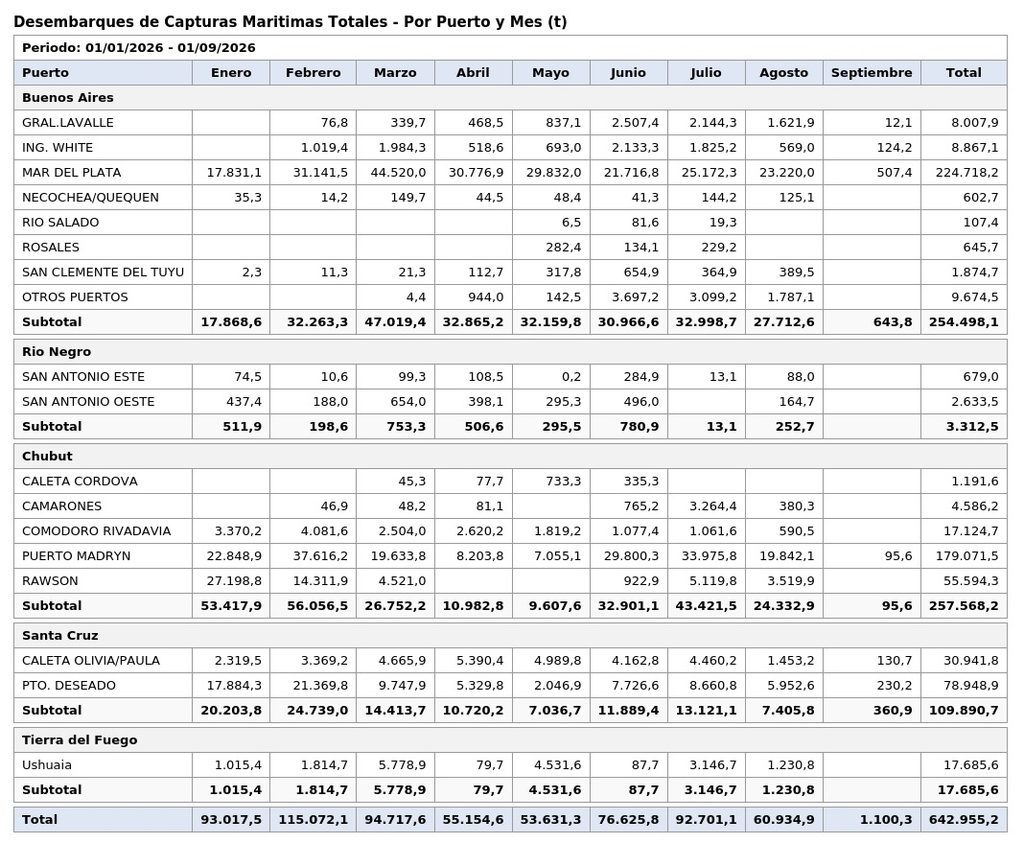Select the Enero column header

231,73
